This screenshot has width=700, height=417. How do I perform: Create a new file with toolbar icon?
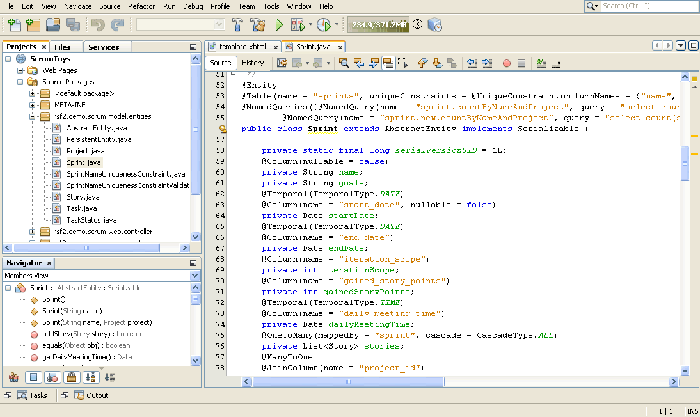pos(14,25)
